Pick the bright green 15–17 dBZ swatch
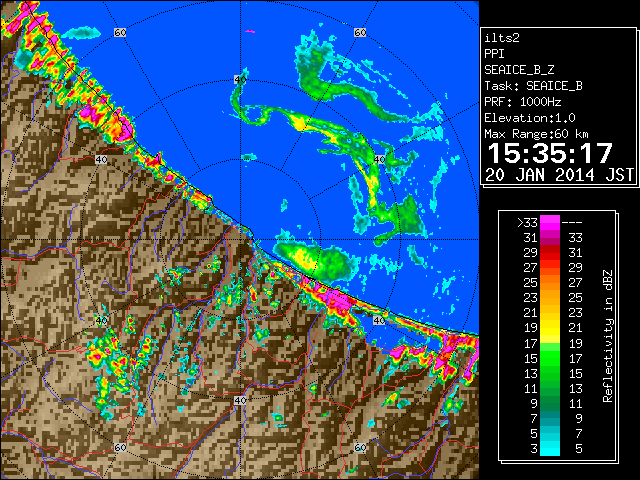This screenshot has width=640, height=480. click(550, 358)
